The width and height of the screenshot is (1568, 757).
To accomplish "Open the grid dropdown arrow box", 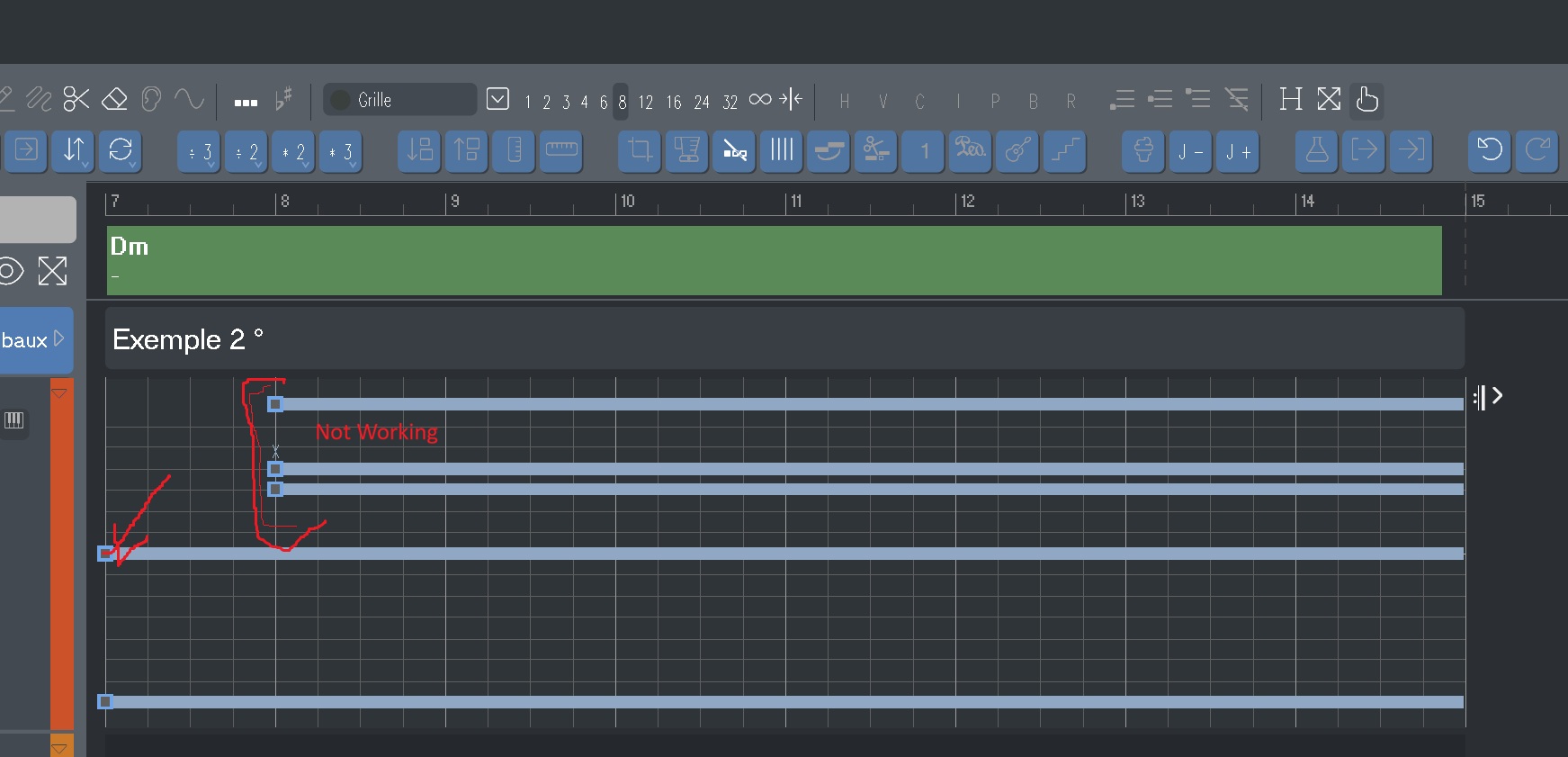I will (x=497, y=99).
